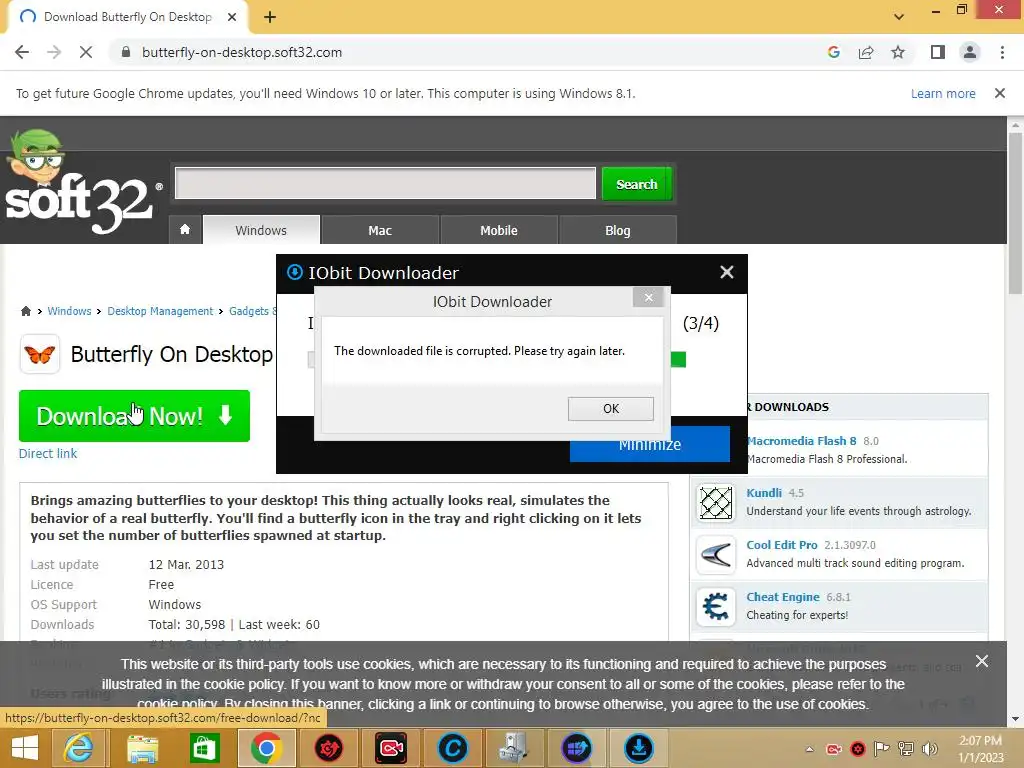Open the Windows Start button
1024x768 pixels.
tap(25, 748)
